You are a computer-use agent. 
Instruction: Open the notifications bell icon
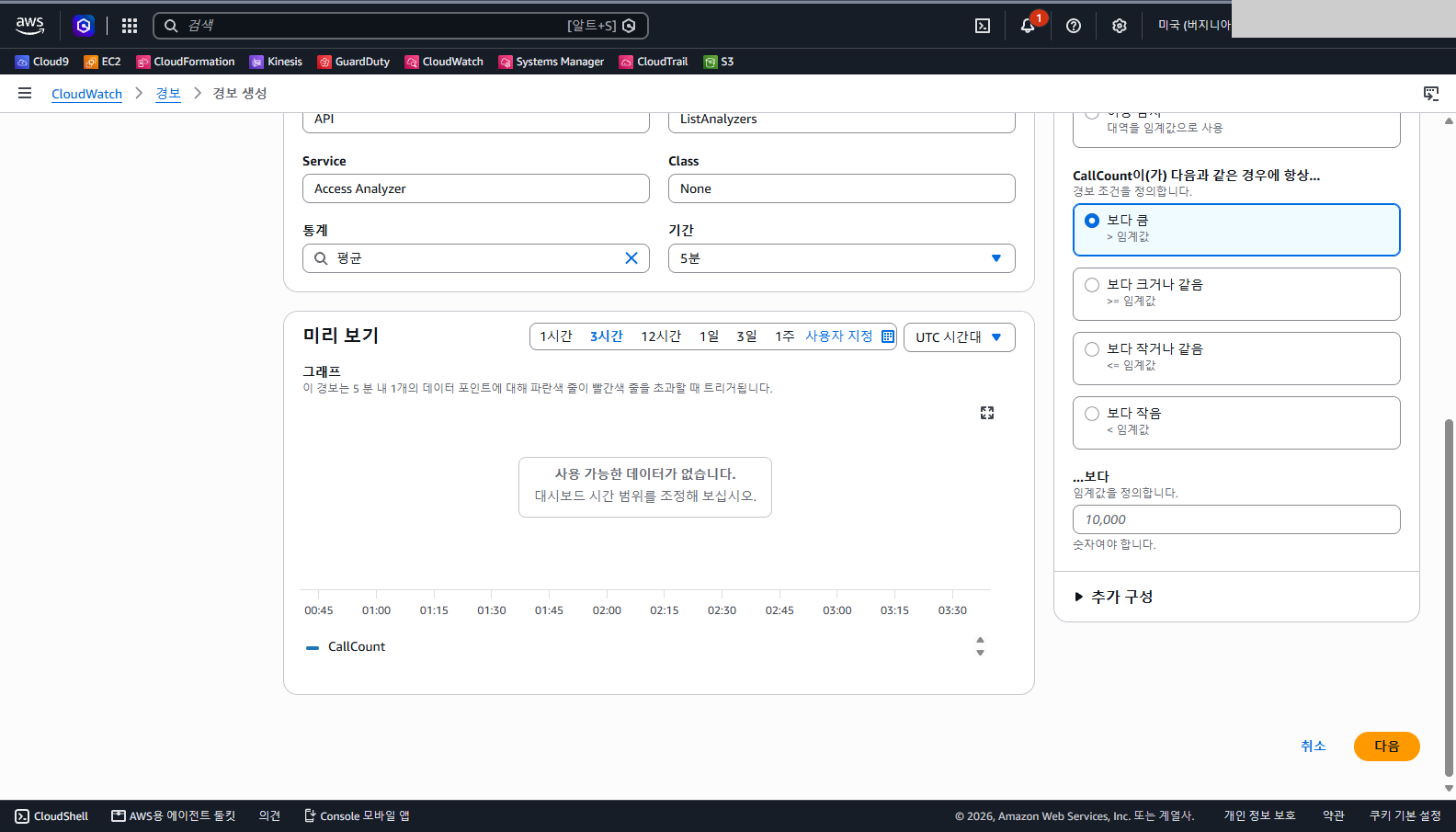click(1028, 26)
